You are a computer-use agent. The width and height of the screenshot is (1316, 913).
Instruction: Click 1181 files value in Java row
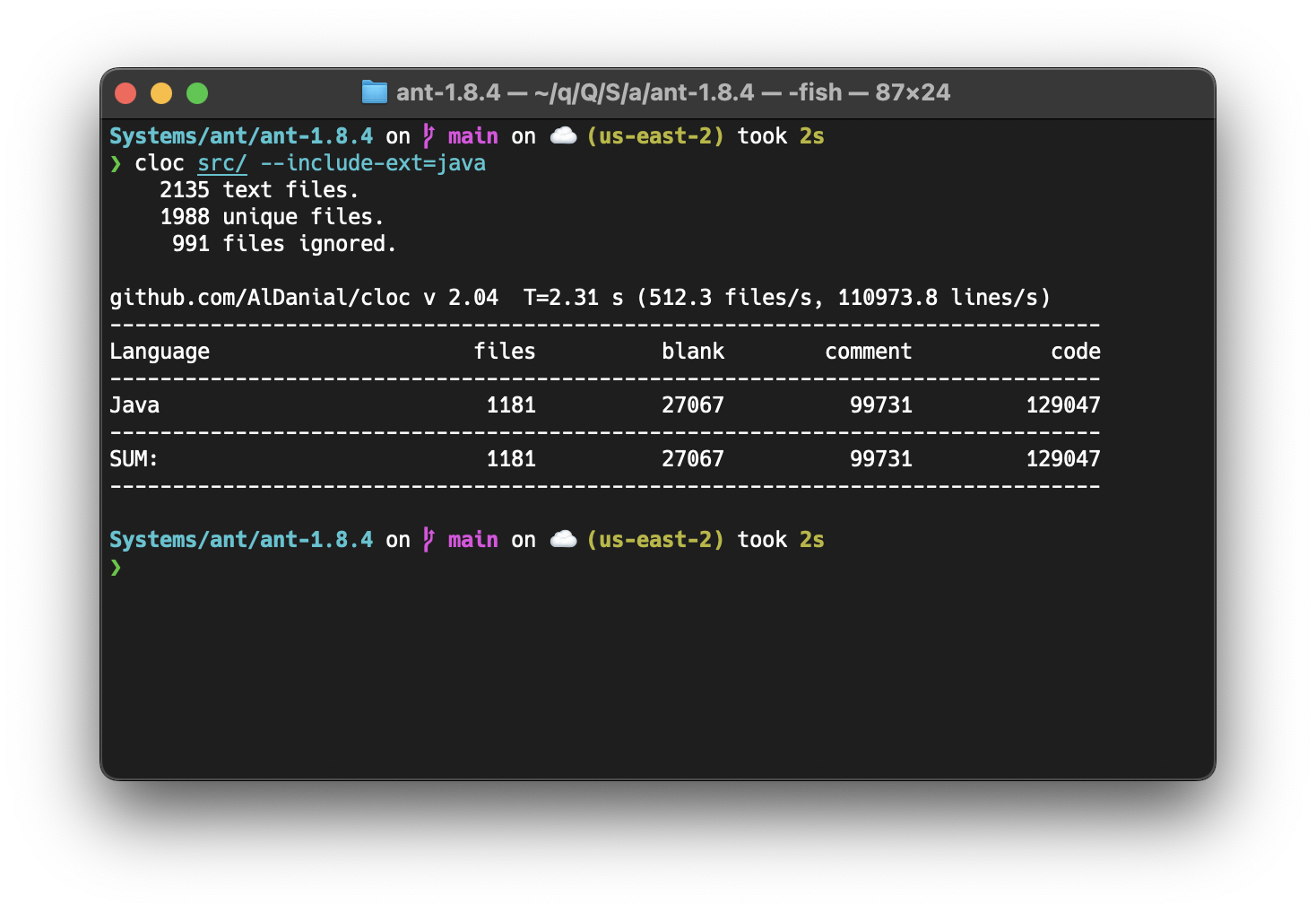click(511, 405)
